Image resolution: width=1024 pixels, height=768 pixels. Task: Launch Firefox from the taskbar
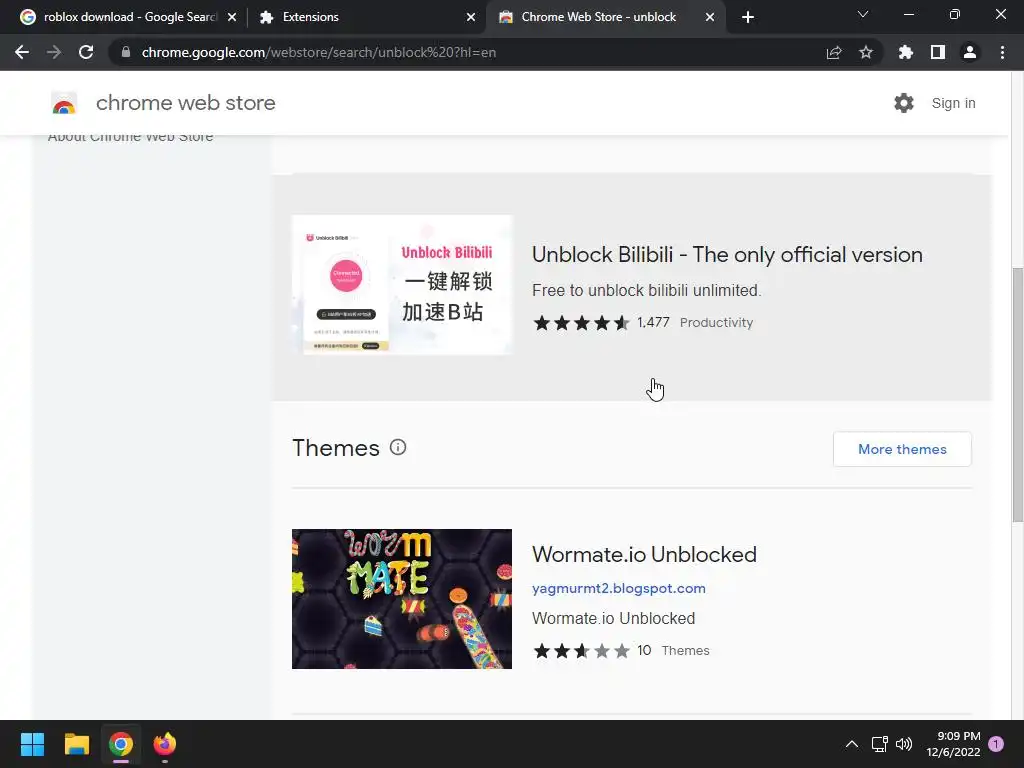(x=165, y=744)
